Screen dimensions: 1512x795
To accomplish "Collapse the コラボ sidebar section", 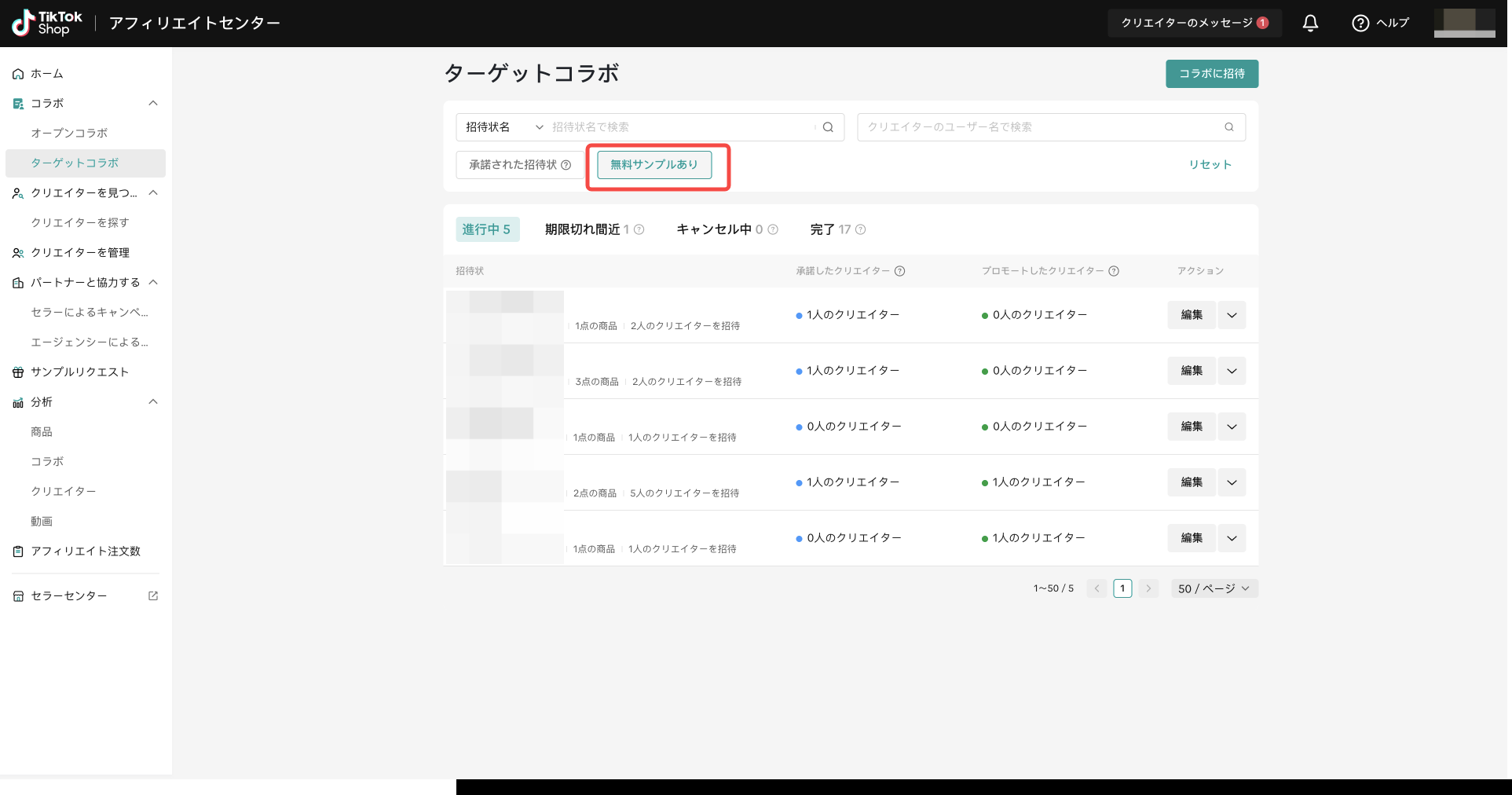I will [x=153, y=104].
